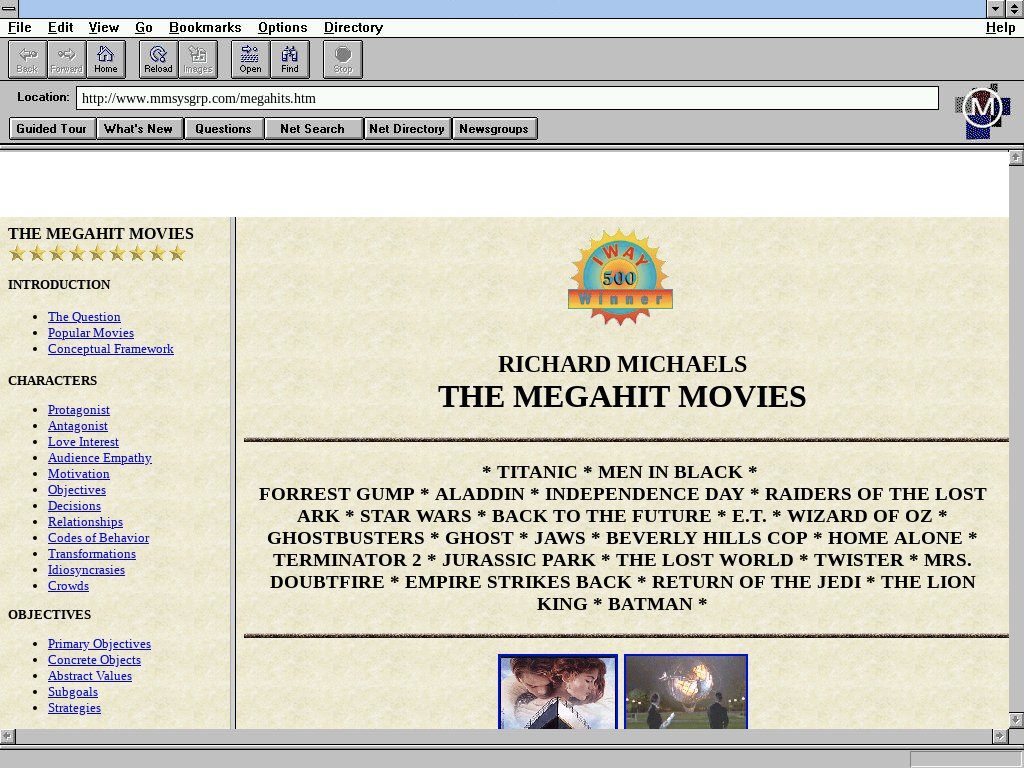The width and height of the screenshot is (1024, 768).
Task: Open the Conceptual Framework link
Action: pyautogui.click(x=110, y=349)
